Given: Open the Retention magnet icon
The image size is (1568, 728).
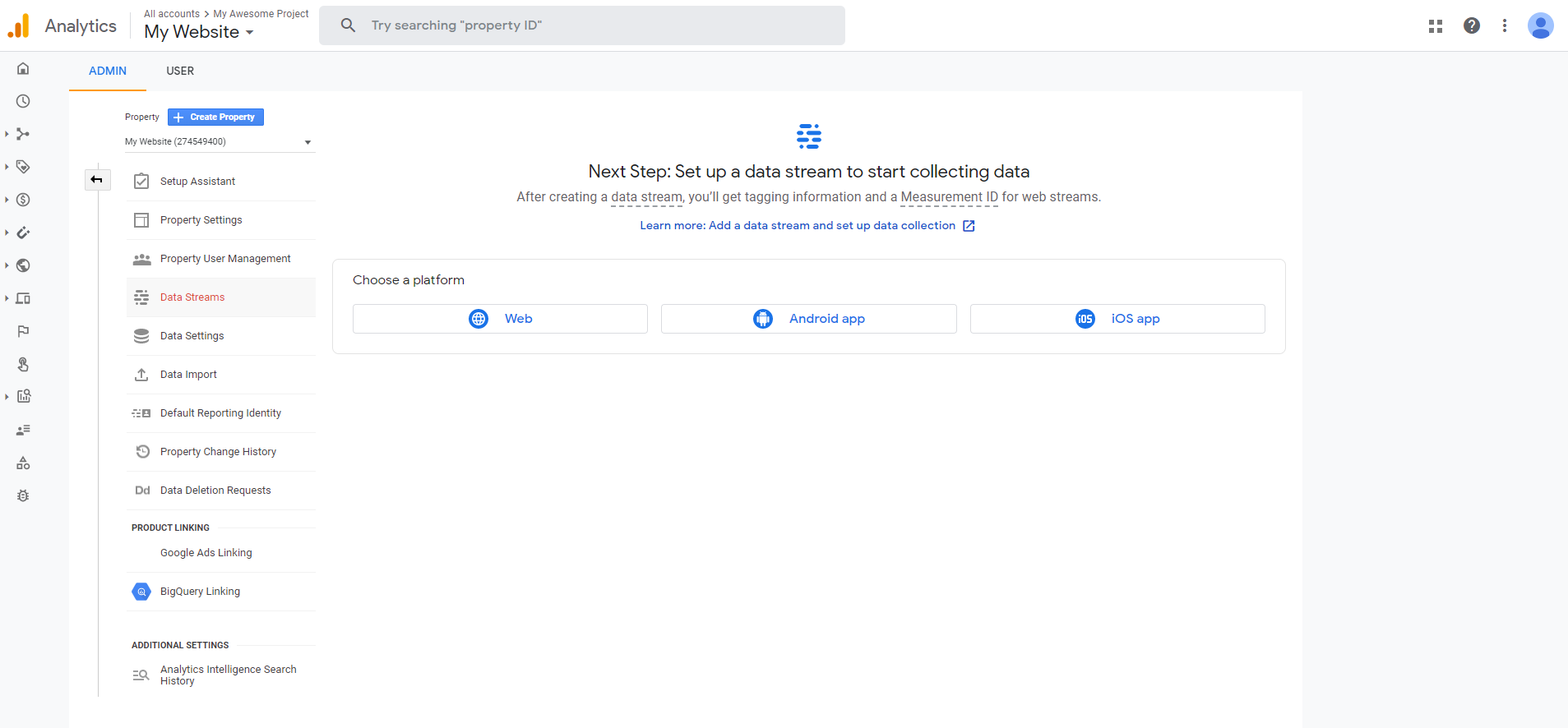Looking at the screenshot, I should (x=23, y=233).
